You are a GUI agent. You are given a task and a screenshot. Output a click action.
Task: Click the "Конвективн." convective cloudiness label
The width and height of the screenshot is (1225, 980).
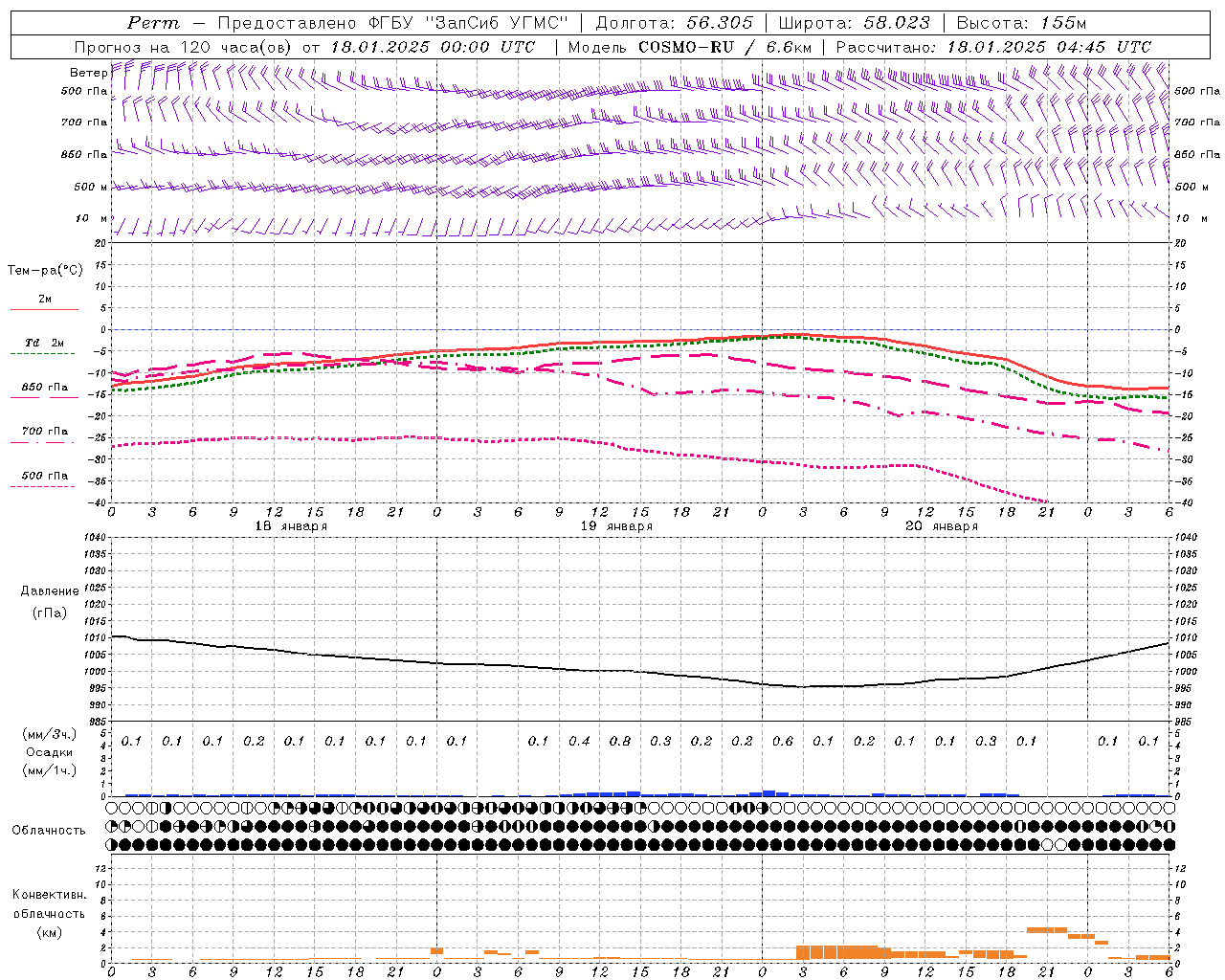(49, 895)
